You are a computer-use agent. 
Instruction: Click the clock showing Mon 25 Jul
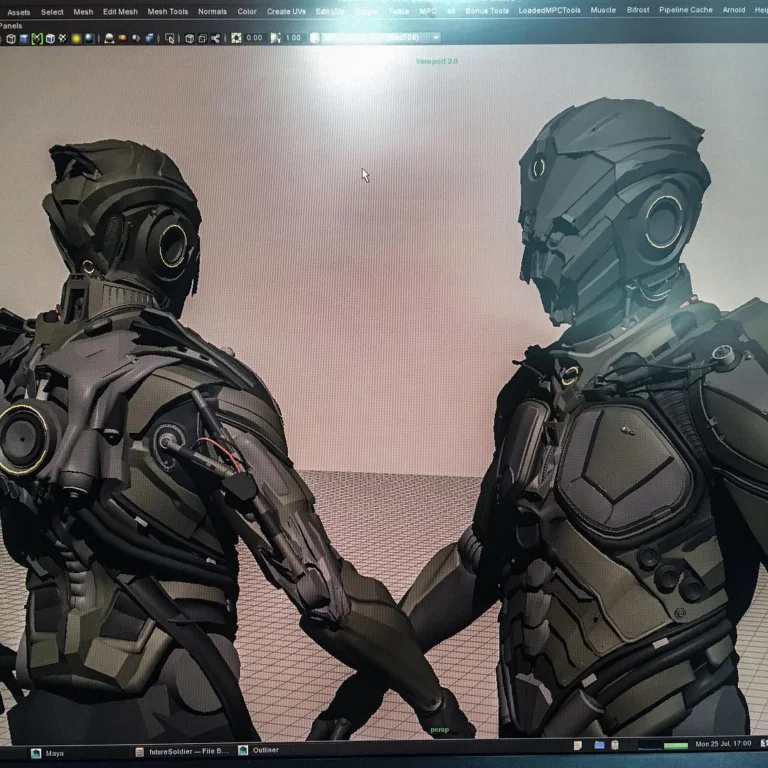tap(723, 746)
